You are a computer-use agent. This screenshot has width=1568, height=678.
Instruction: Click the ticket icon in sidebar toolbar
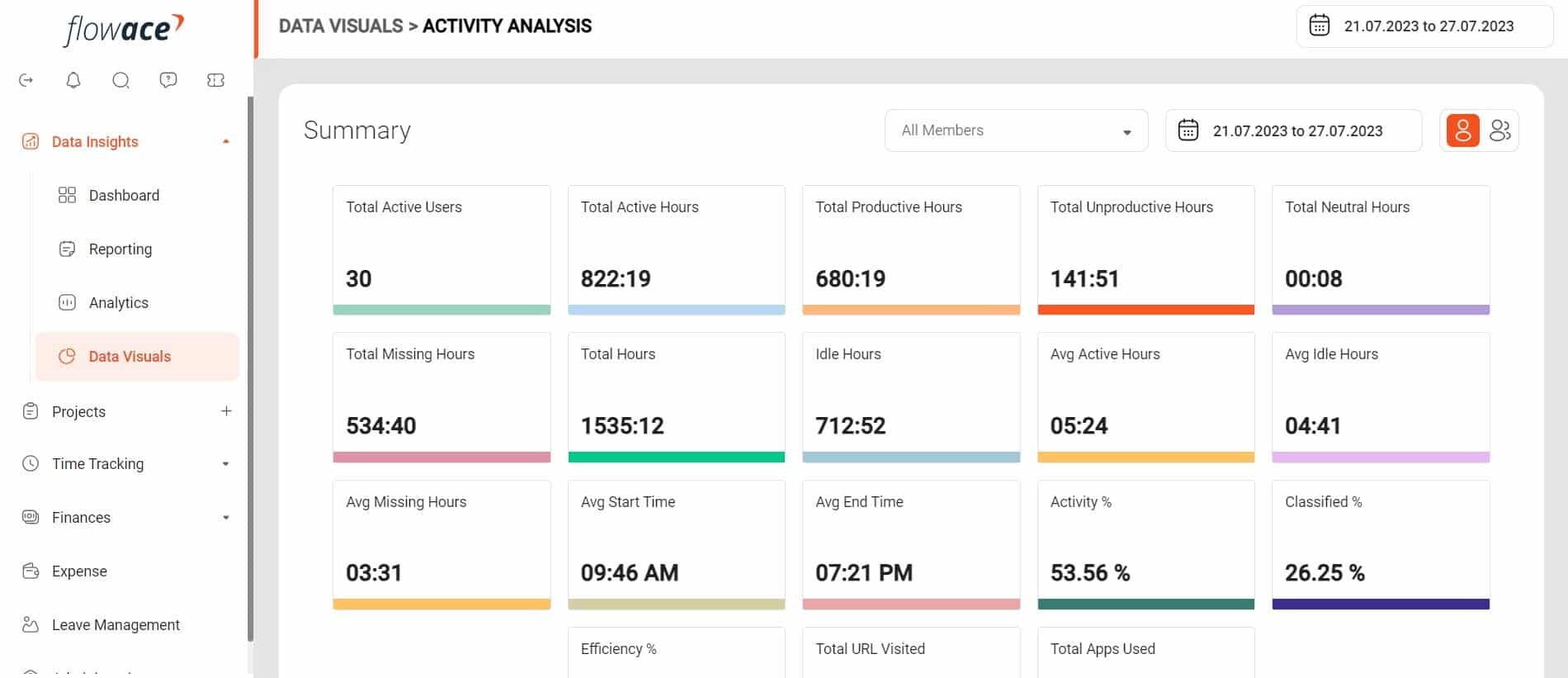coord(215,80)
